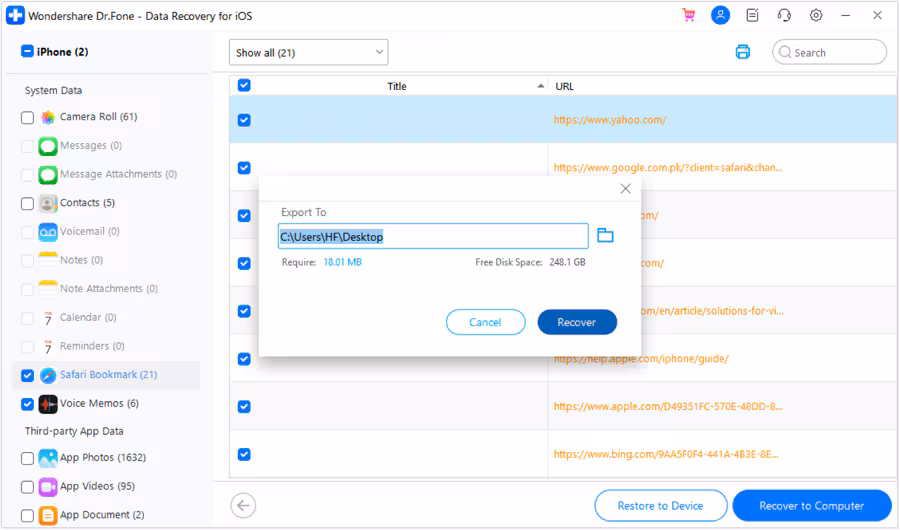Select Camera Roll (61) category
900x530 pixels.
click(x=99, y=117)
